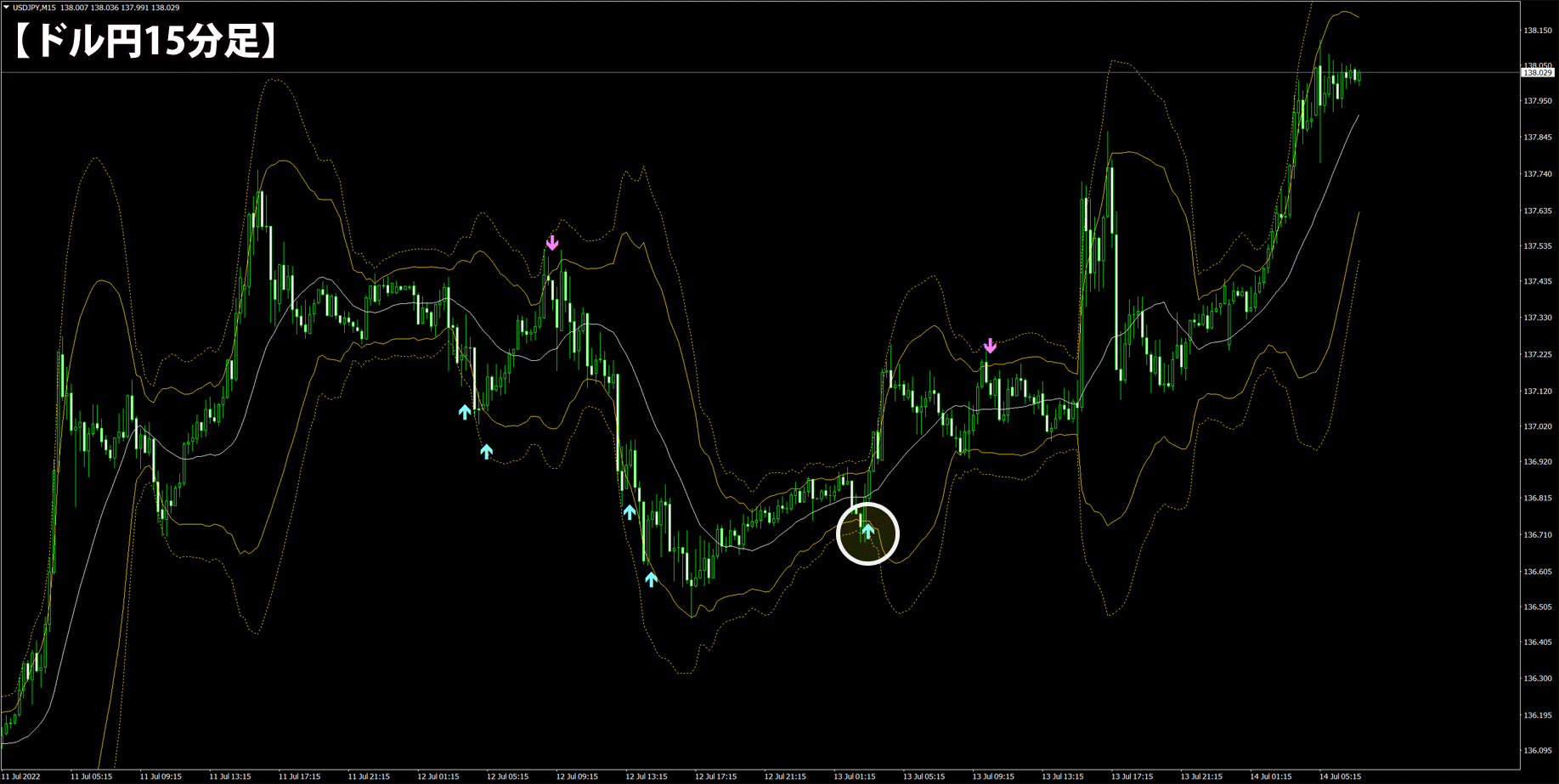Image resolution: width=1559 pixels, height=784 pixels.
Task: Click the pink down arrow near 12 Jul 09:15
Action: point(552,243)
